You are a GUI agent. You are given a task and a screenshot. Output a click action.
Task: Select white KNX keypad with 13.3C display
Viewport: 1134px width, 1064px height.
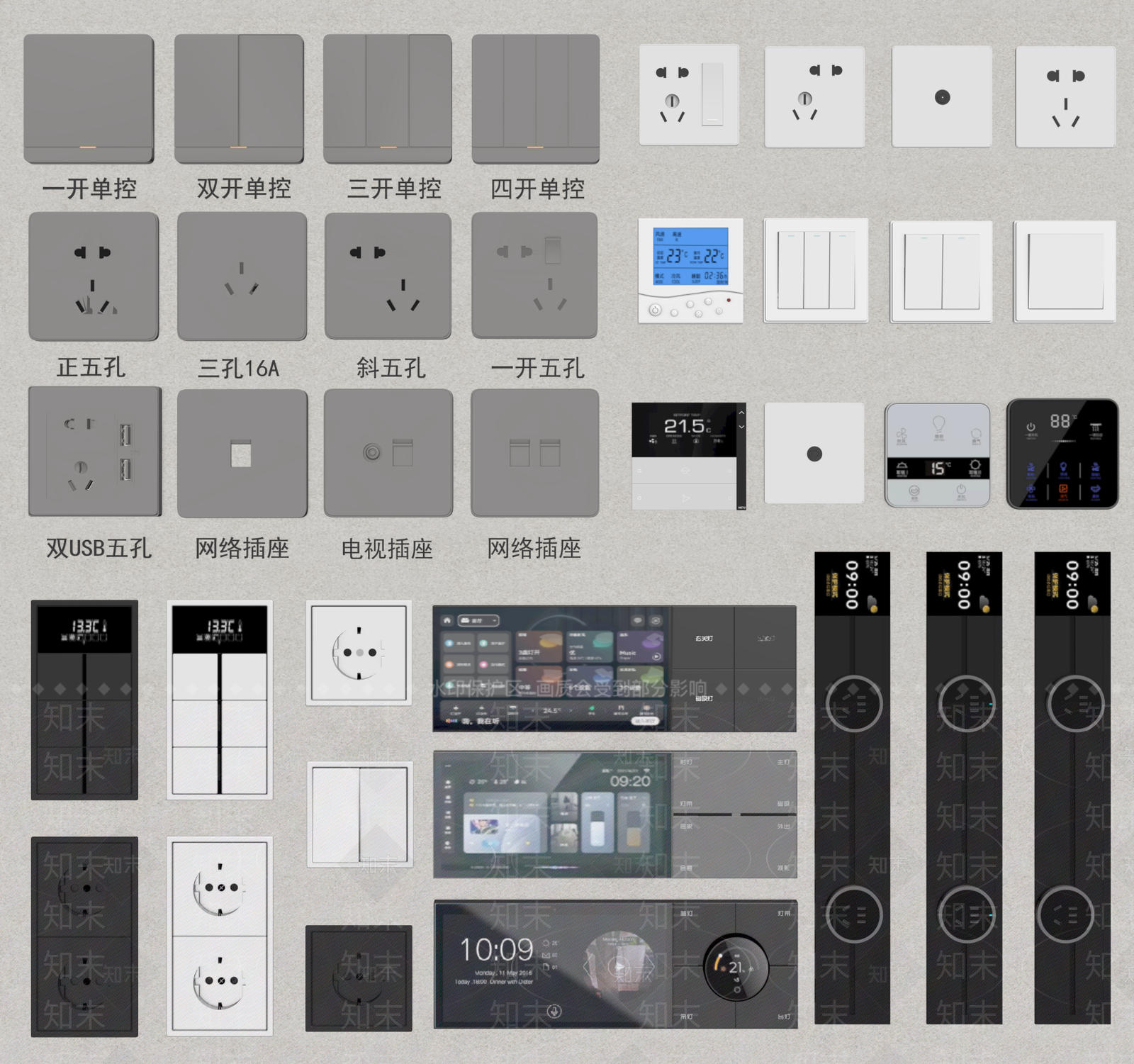click(x=220, y=700)
